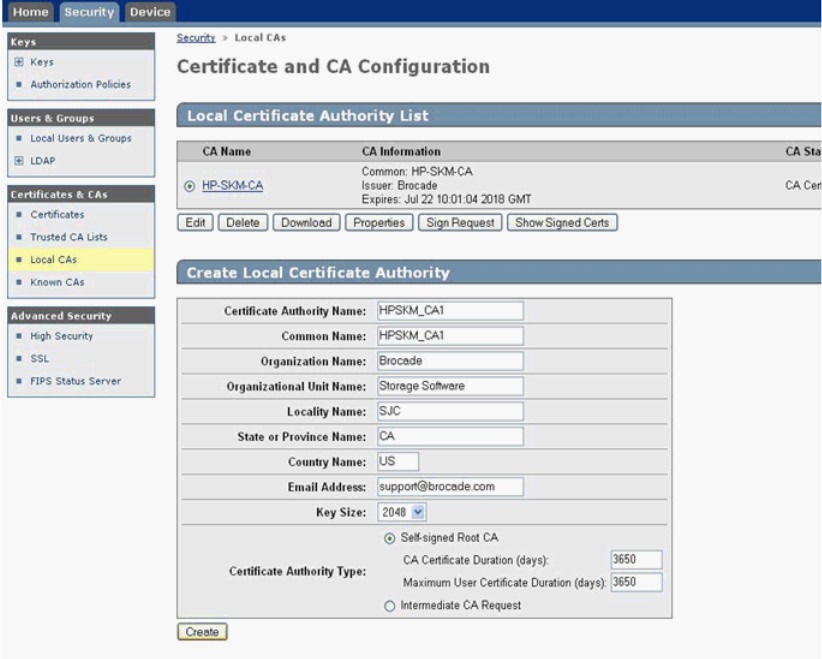Open the FIPS Status Server page
Viewport: 822px width, 659px height.
[75, 381]
